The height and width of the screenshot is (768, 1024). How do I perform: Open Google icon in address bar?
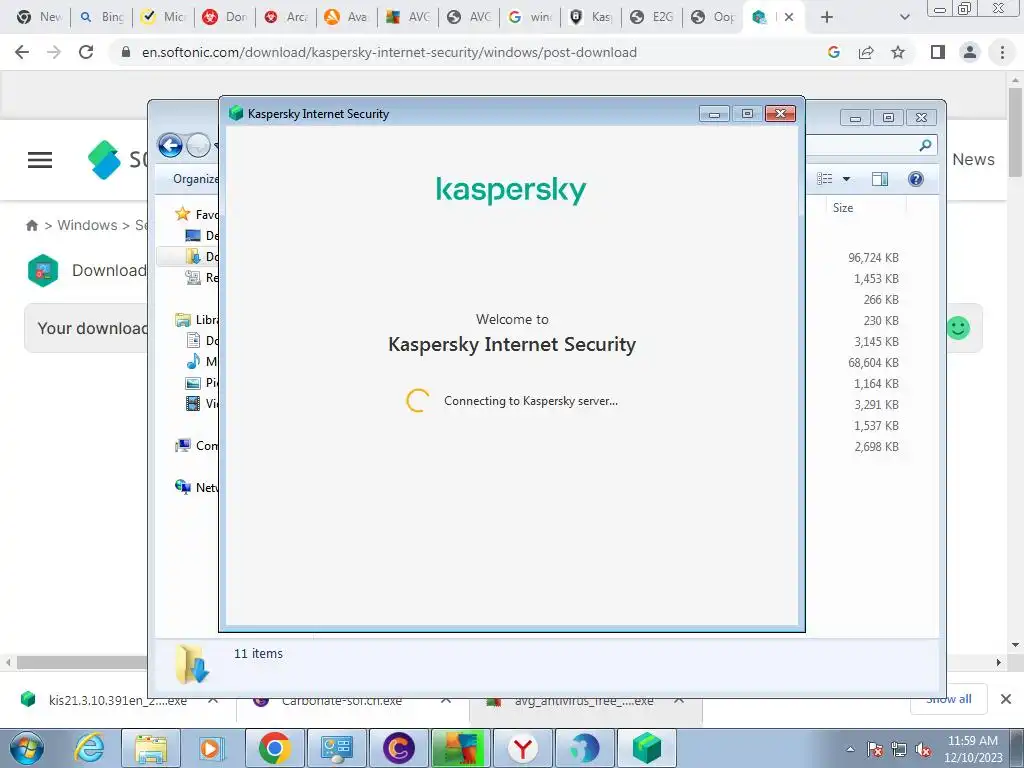(833, 52)
